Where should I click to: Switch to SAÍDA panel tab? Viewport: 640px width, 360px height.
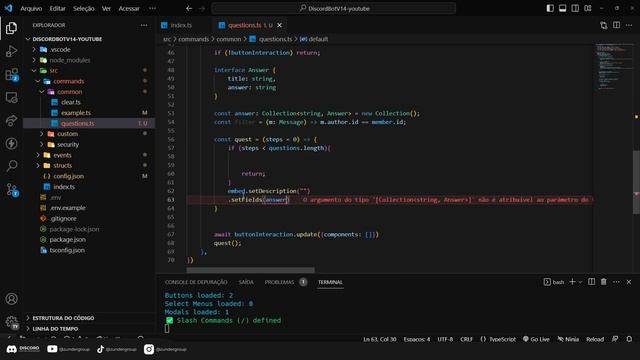246,282
